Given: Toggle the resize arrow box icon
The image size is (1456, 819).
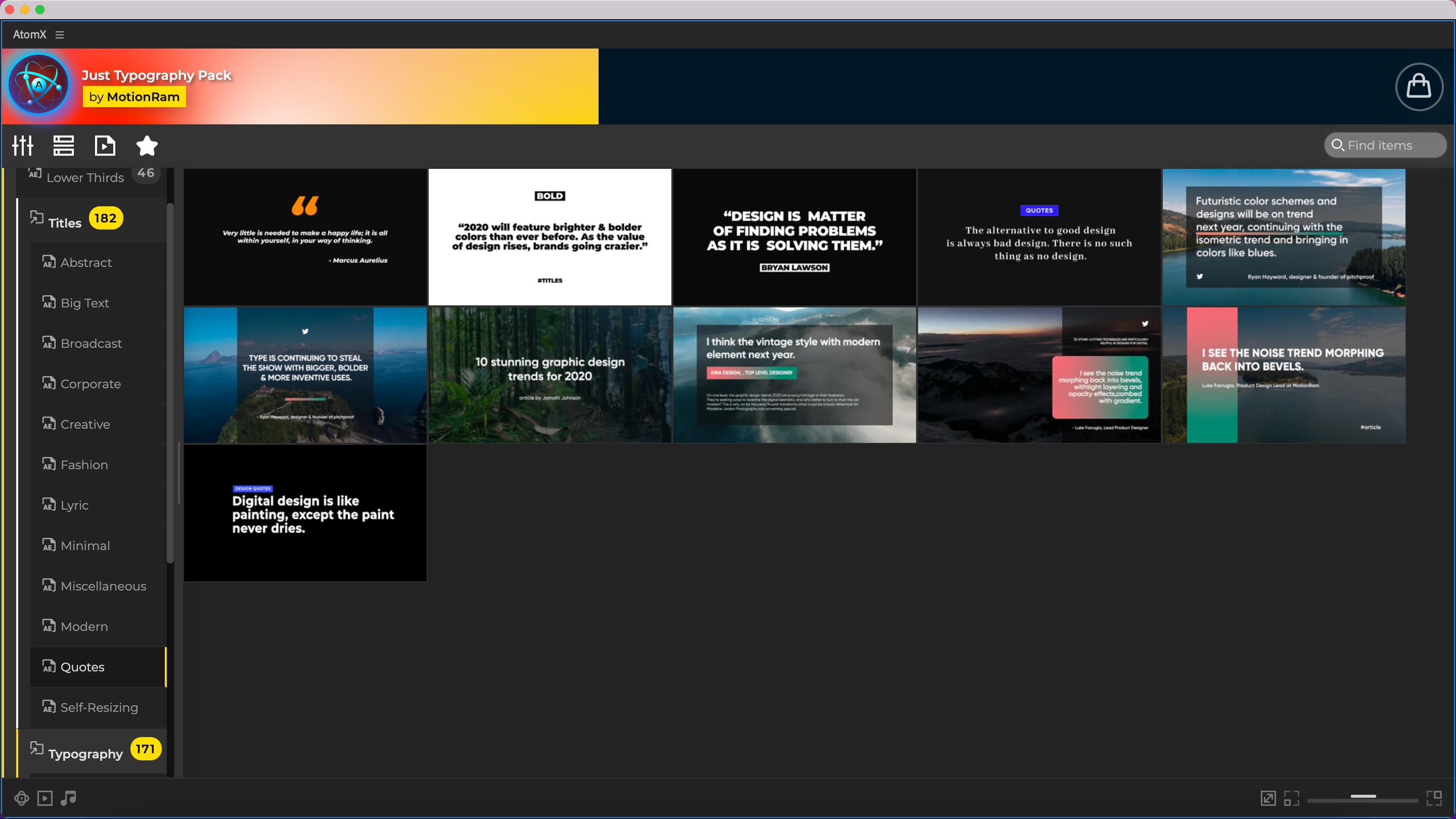Looking at the screenshot, I should click(1268, 798).
